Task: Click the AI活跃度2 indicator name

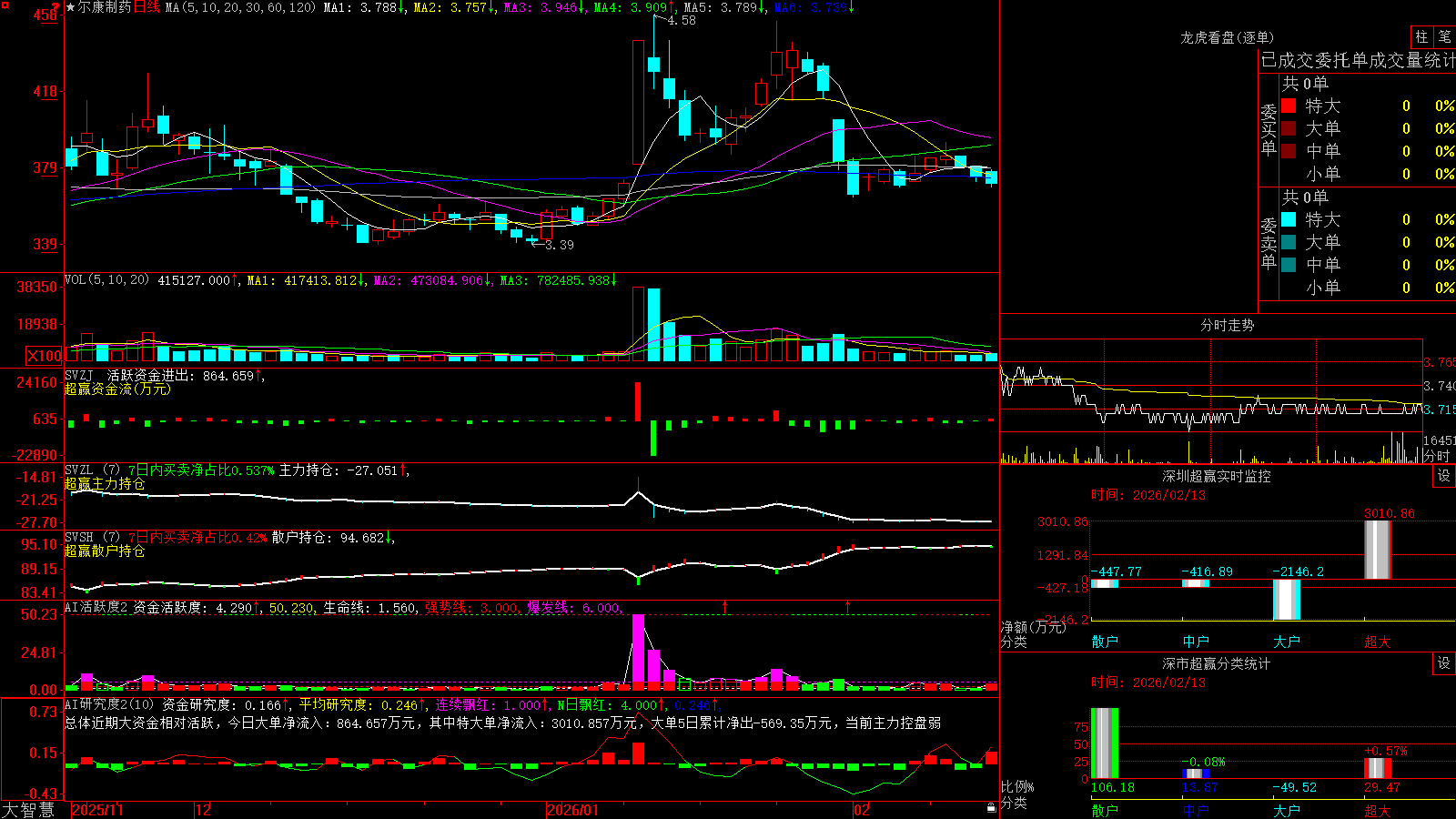Action: coord(96,607)
